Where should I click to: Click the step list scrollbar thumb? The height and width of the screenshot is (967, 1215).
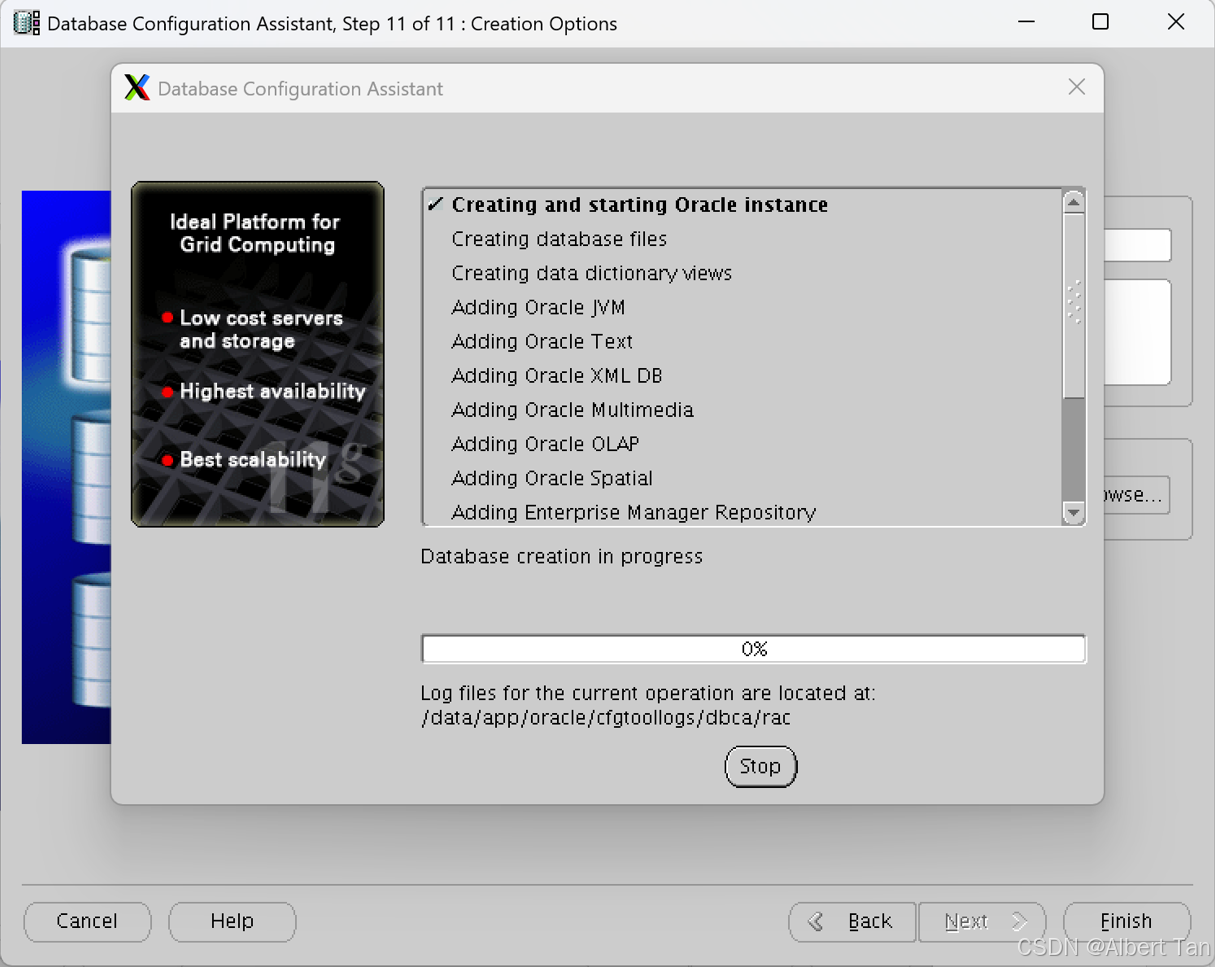click(1074, 305)
